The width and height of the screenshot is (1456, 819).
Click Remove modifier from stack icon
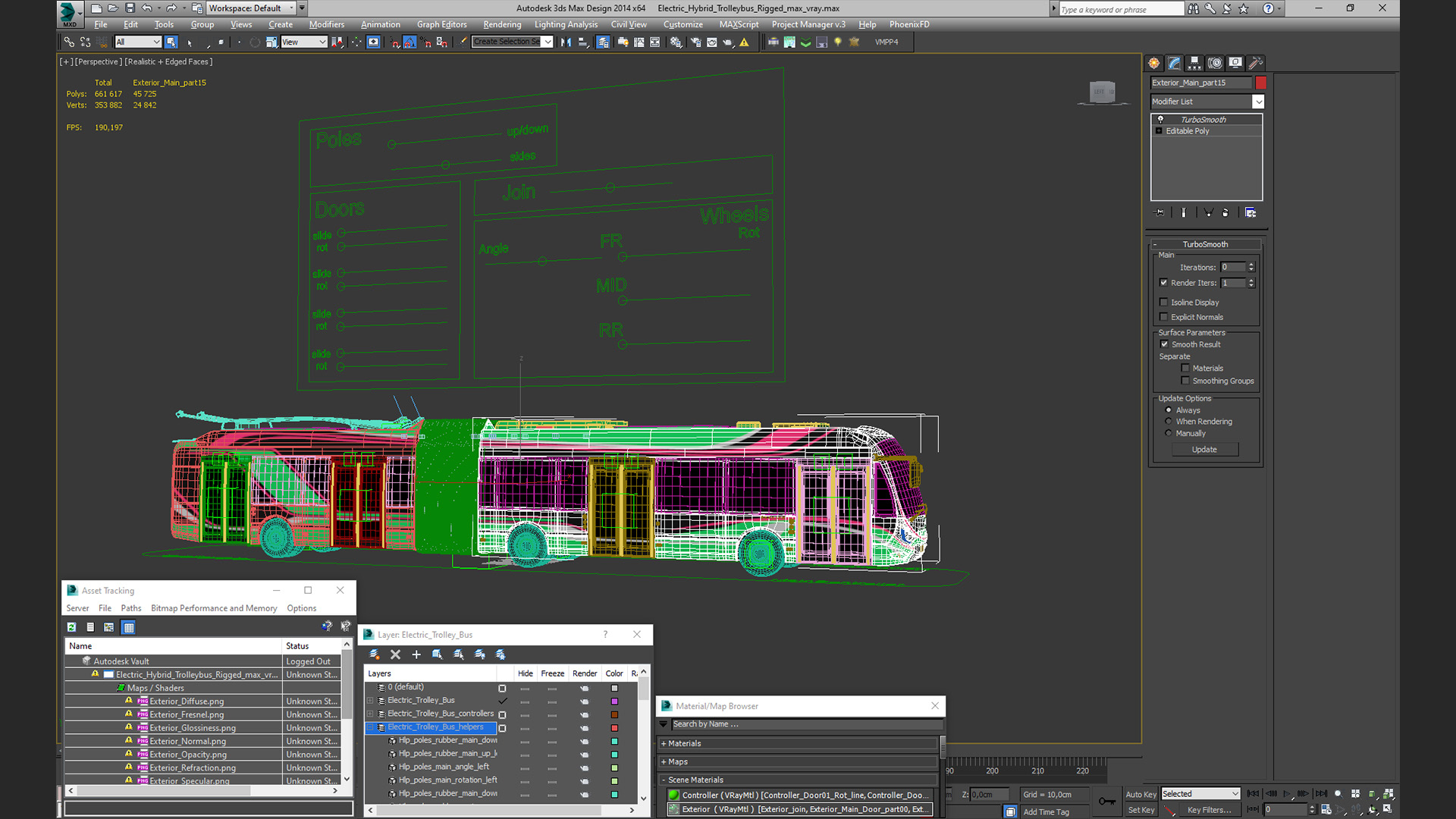(1225, 213)
